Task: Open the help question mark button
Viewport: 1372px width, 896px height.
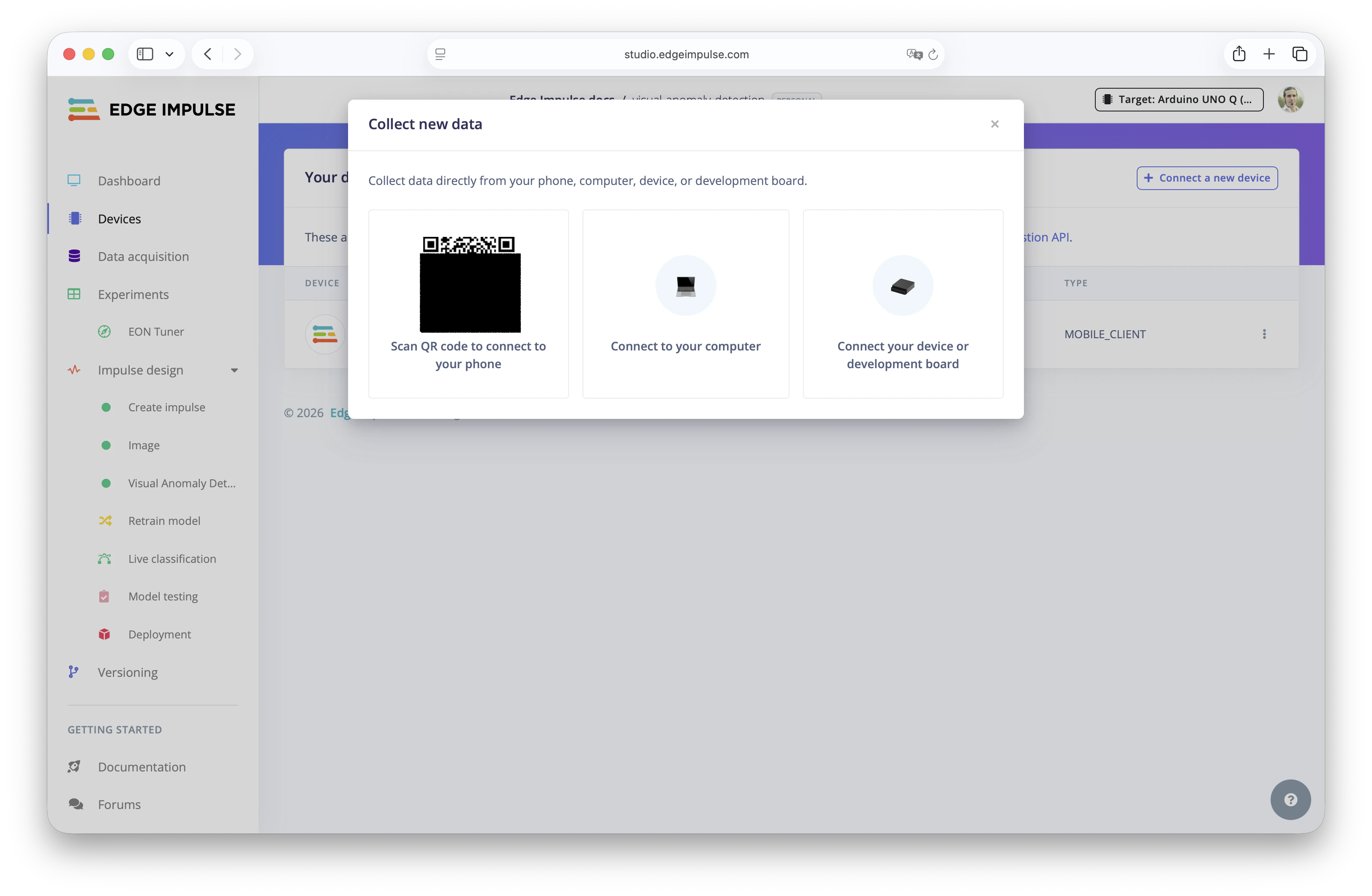Action: [1290, 799]
